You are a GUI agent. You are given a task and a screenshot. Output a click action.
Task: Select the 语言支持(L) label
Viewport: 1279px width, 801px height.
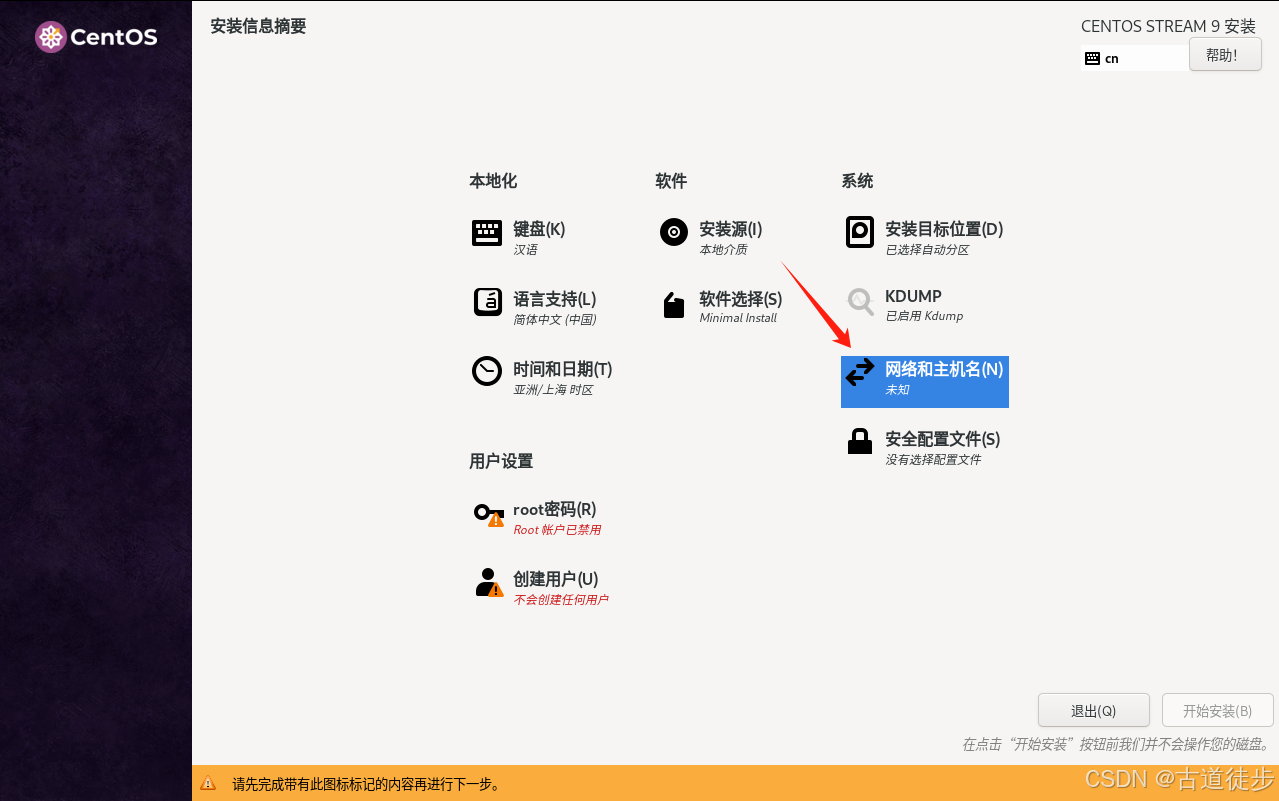(x=555, y=299)
